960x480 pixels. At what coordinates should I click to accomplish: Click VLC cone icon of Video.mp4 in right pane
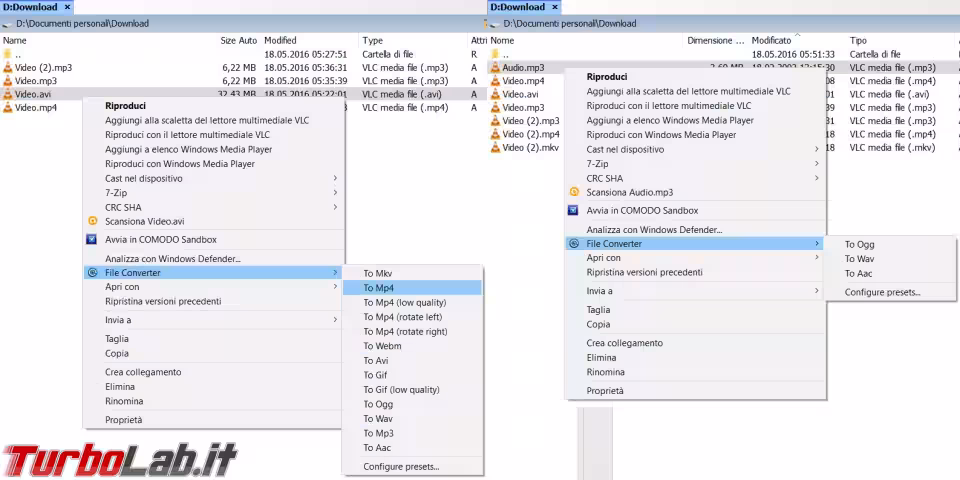pyautogui.click(x=495, y=81)
